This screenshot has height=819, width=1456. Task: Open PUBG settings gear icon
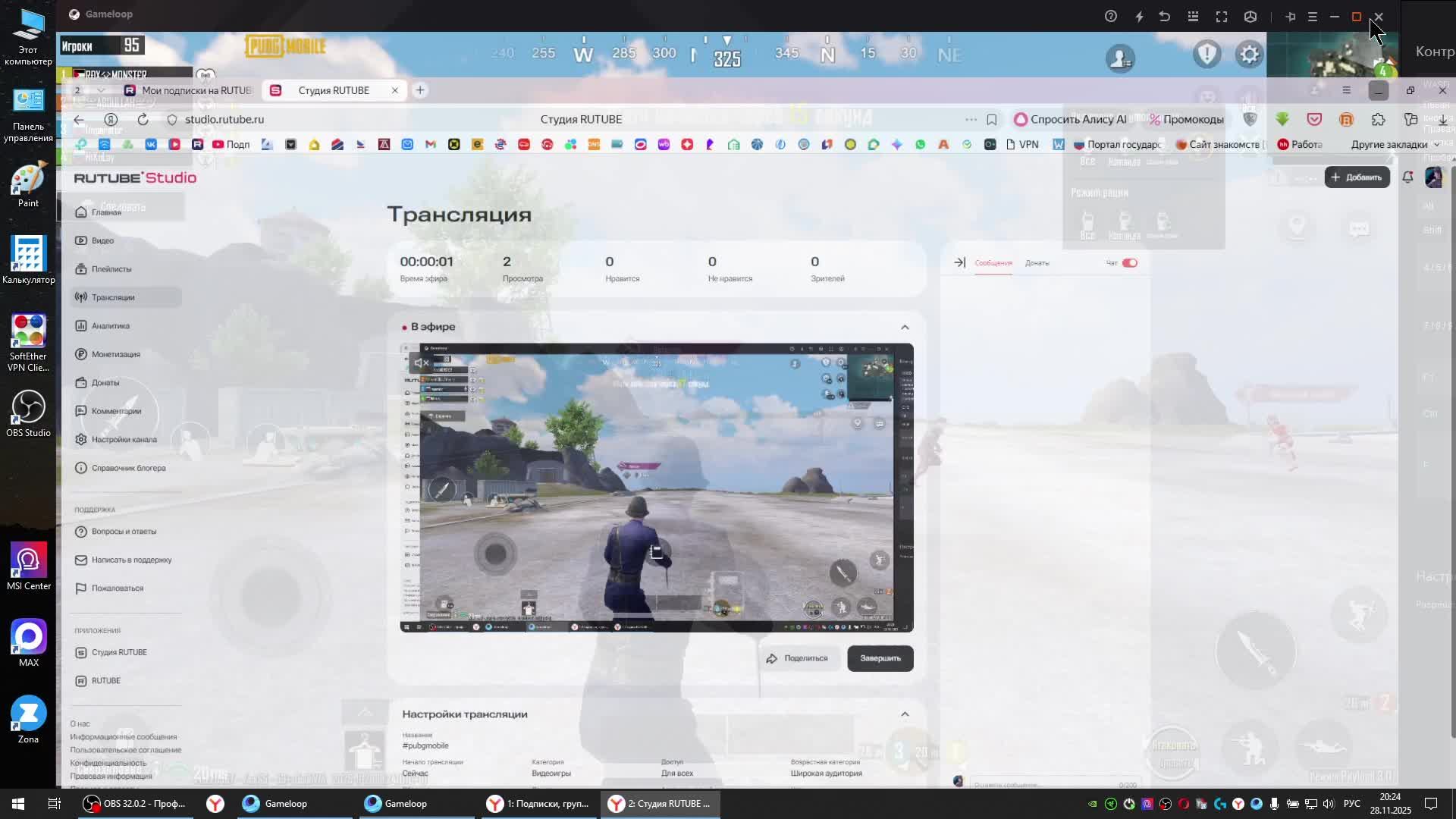click(x=1249, y=55)
